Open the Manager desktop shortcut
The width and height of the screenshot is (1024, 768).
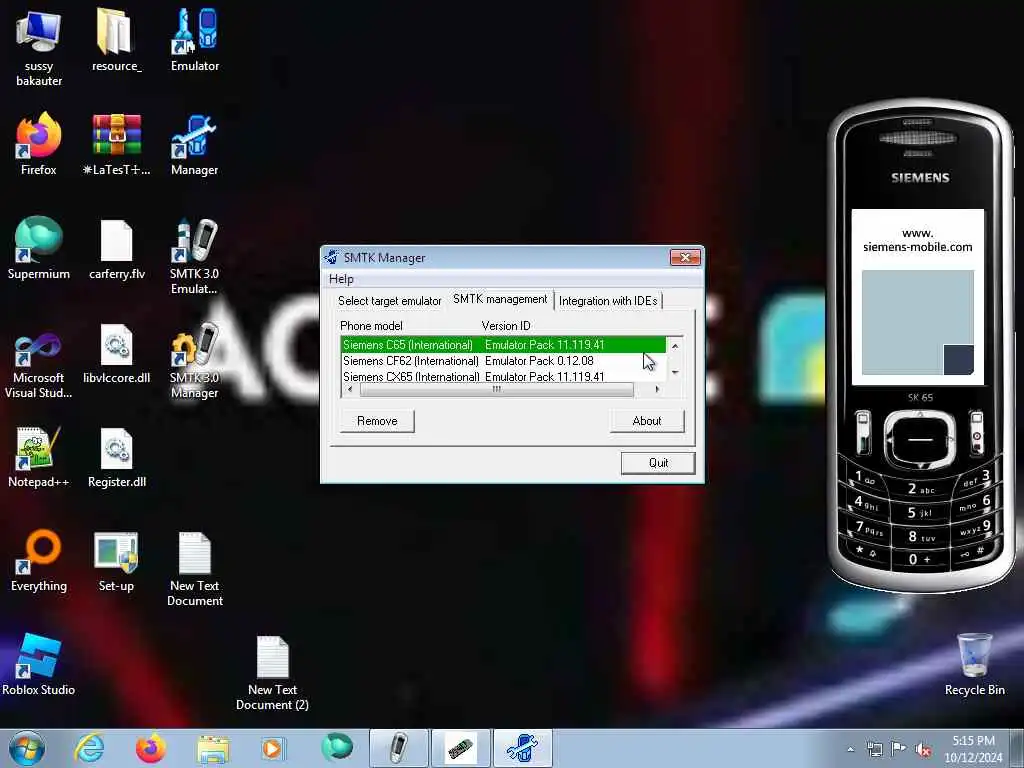coord(195,144)
